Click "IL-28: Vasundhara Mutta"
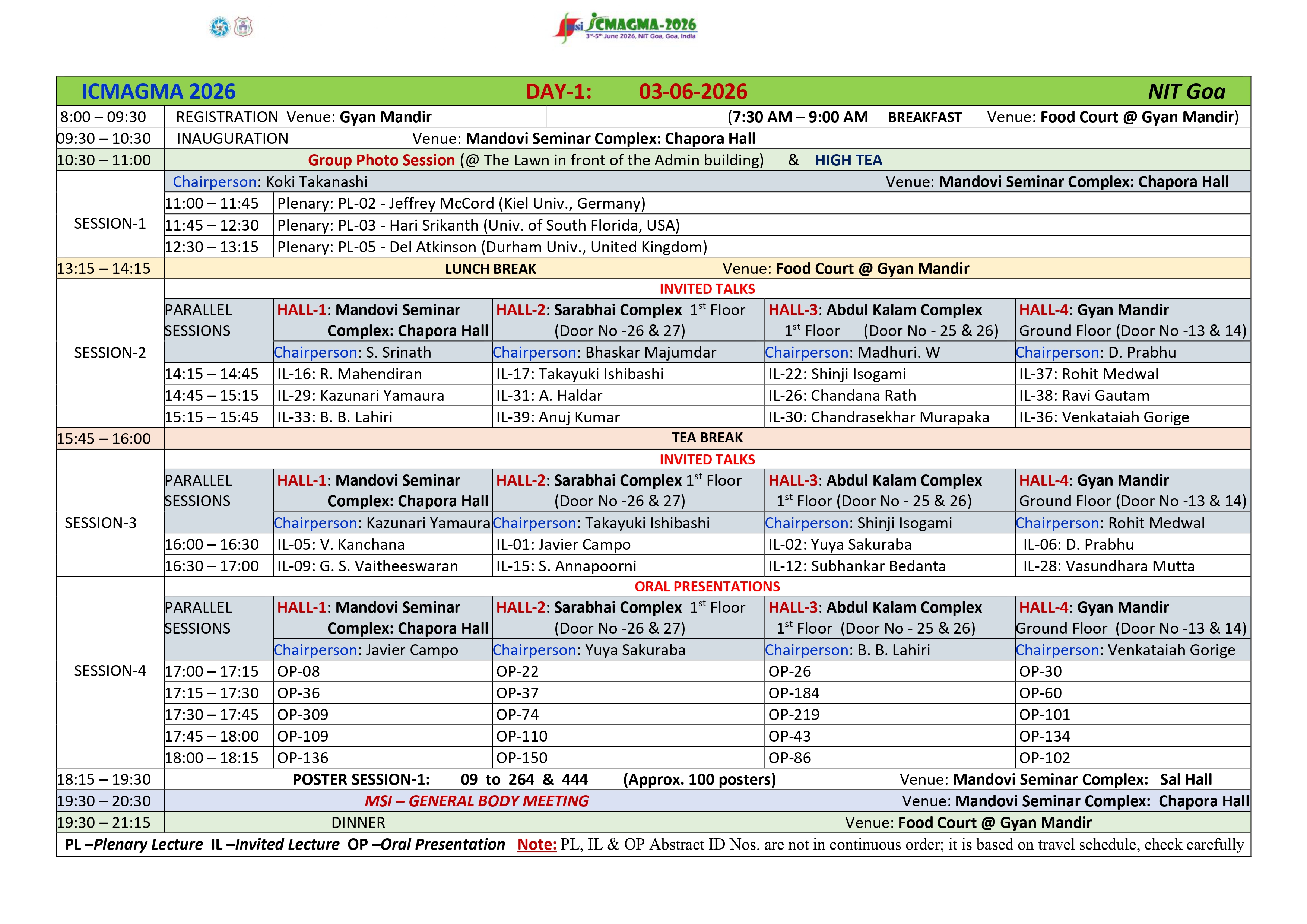The height and width of the screenshot is (924, 1307). [x=1108, y=566]
